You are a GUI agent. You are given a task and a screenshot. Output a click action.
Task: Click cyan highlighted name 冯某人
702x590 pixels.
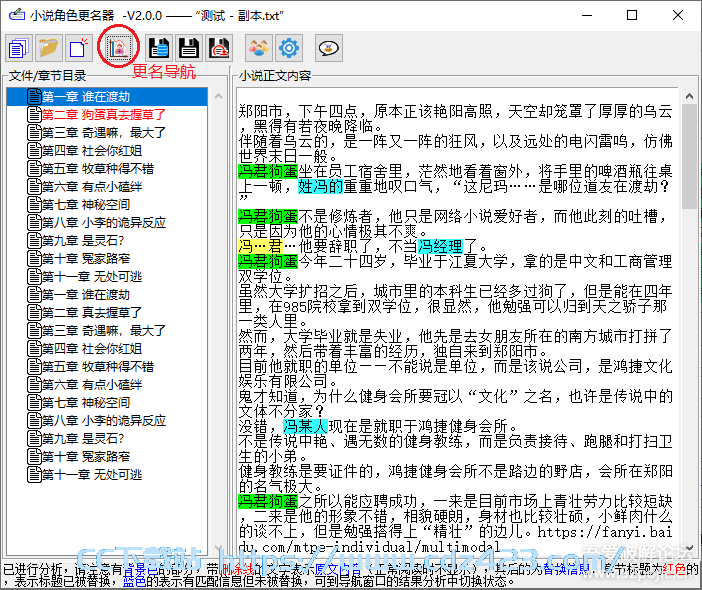306,426
